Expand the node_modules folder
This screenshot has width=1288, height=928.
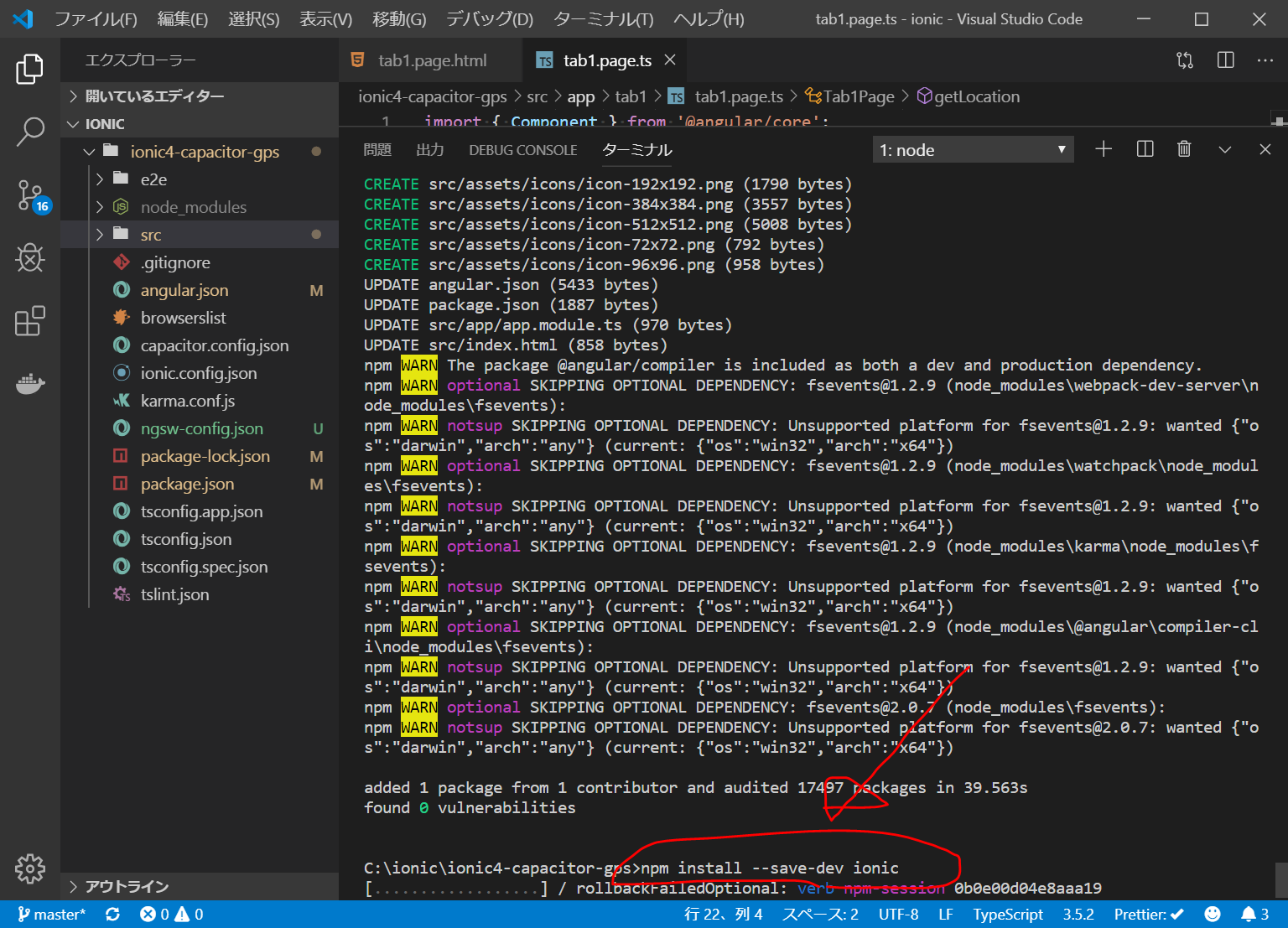click(193, 207)
